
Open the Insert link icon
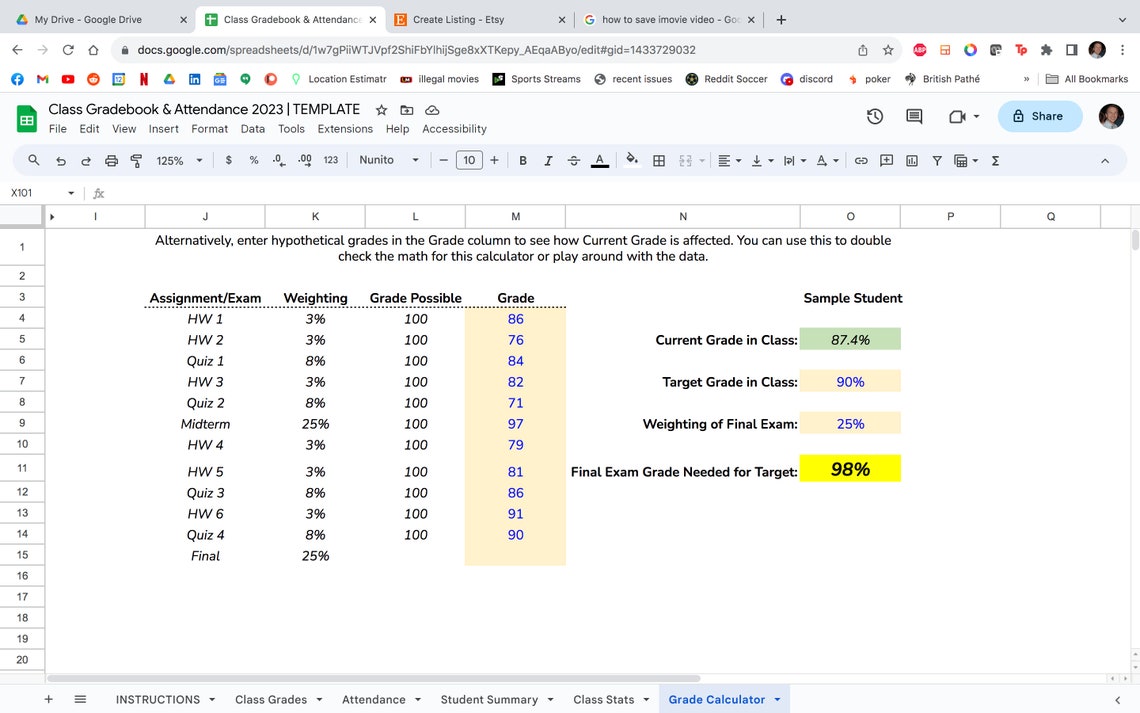click(860, 160)
